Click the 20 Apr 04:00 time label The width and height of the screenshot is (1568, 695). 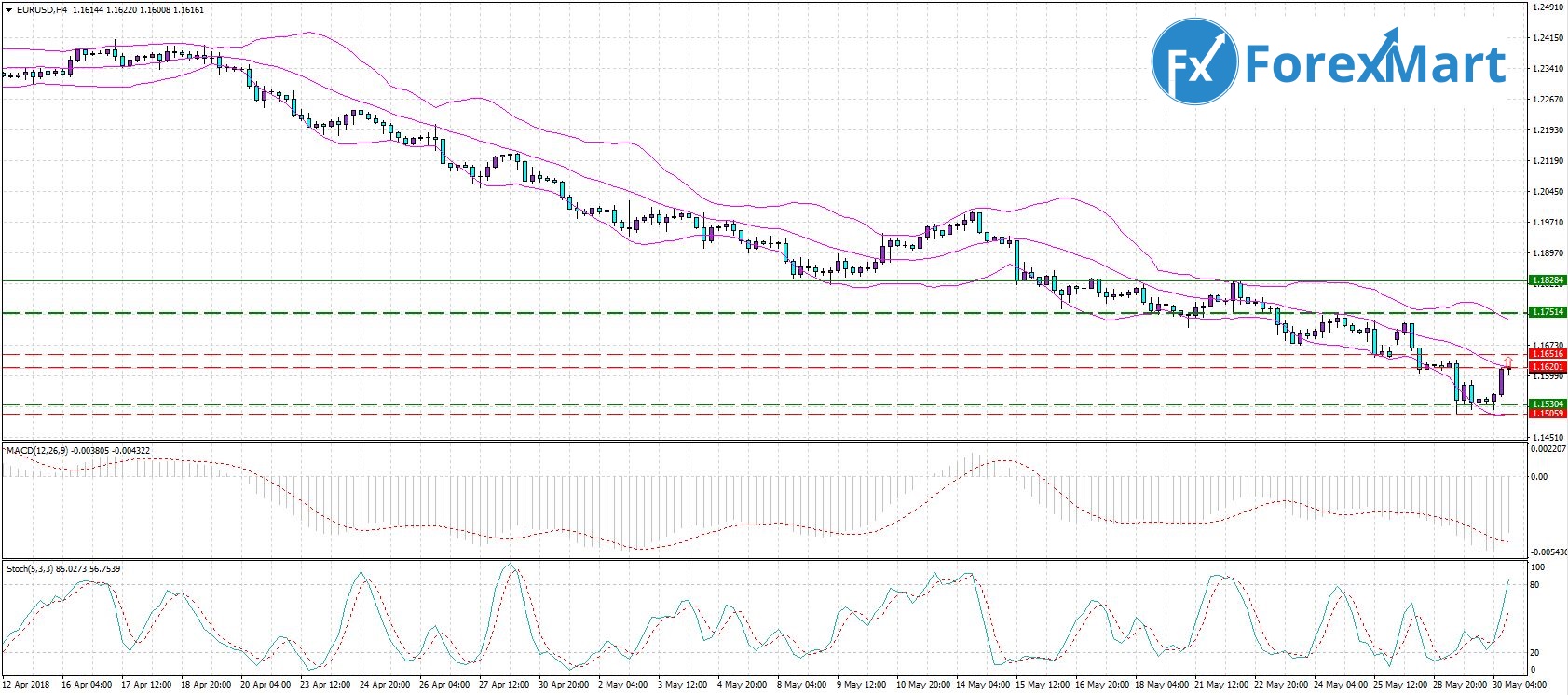click(265, 686)
